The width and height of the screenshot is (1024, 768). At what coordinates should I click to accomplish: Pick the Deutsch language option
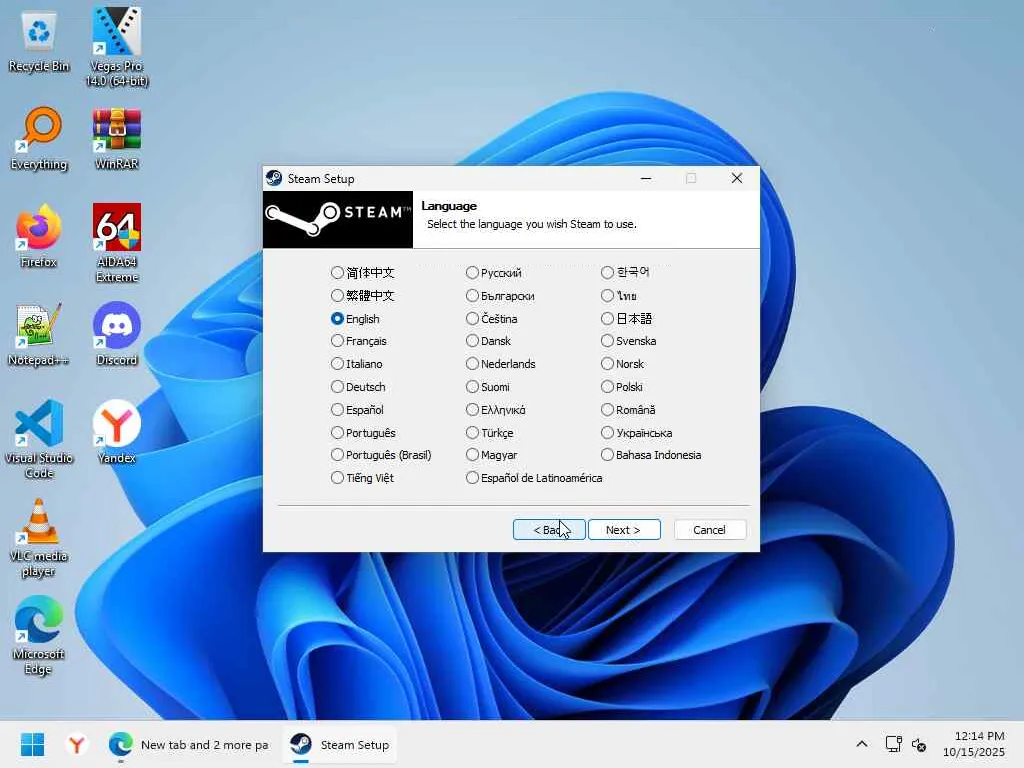click(359, 387)
